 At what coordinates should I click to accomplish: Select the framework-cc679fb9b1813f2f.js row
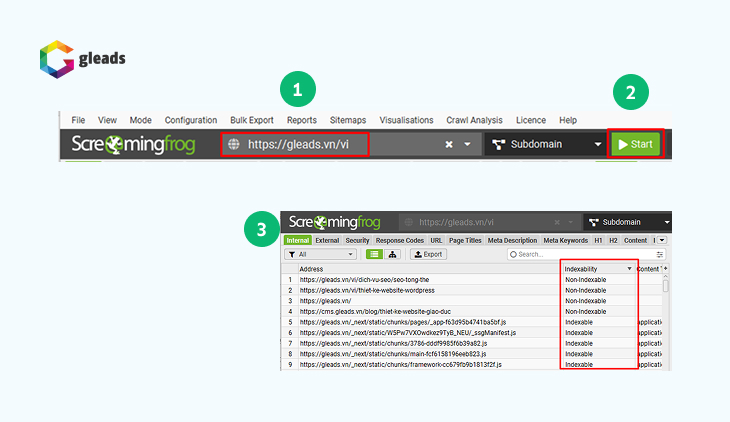tap(401, 365)
